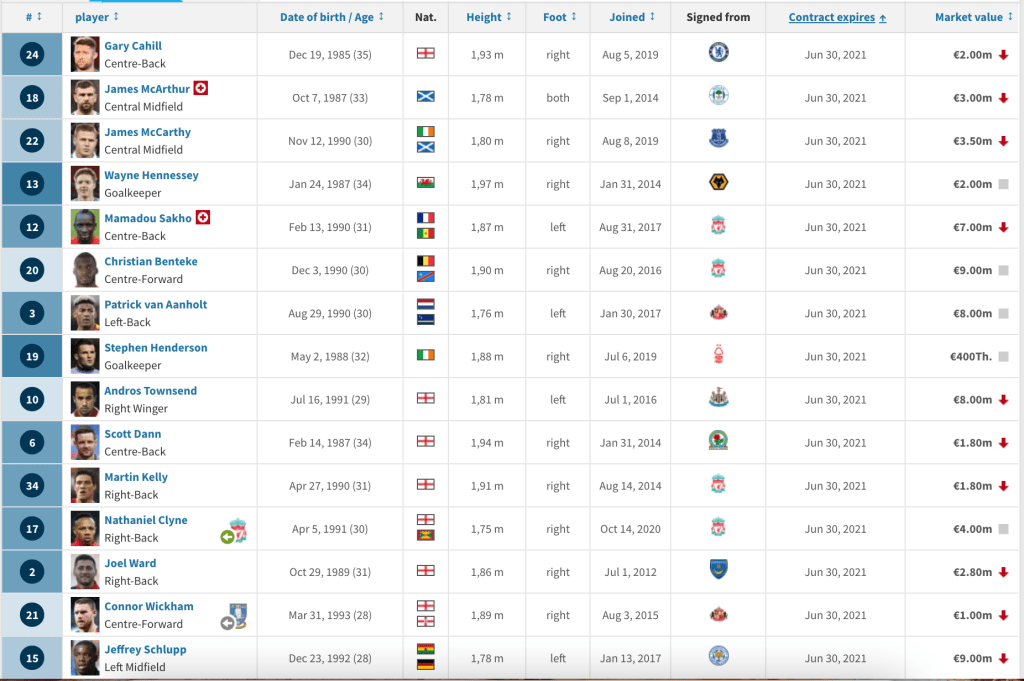This screenshot has height=681, width=1024.
Task: Sort table by Height column
Action: 489,17
